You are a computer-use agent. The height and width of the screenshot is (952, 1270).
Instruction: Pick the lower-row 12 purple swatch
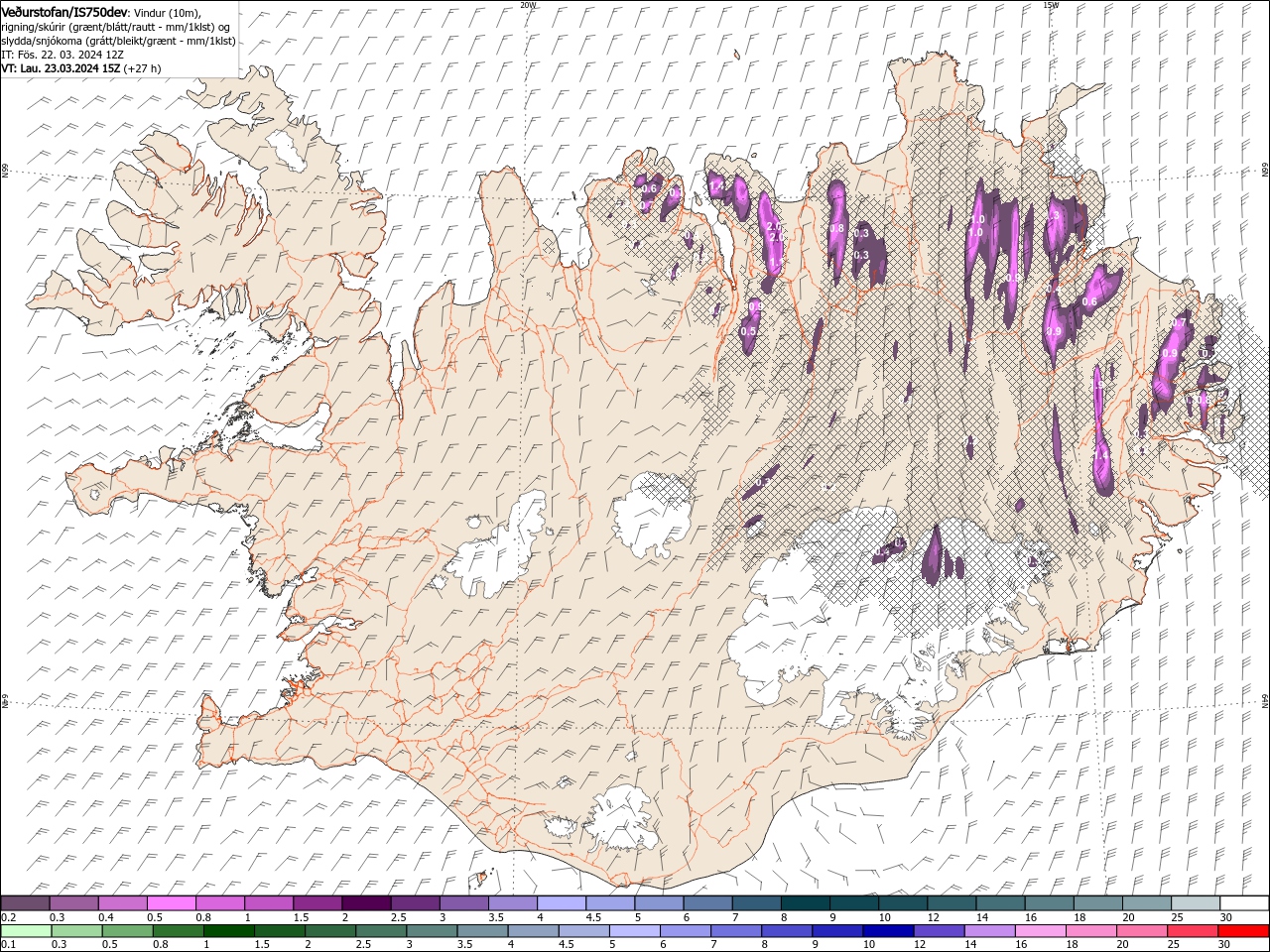[938, 931]
